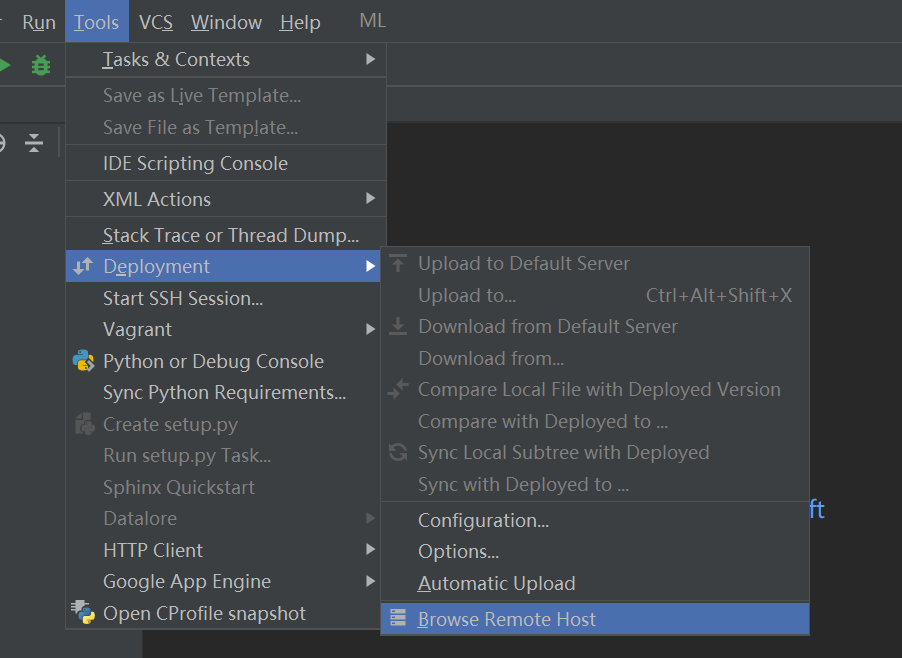Click the Python console icon
902x658 pixels.
[84, 361]
